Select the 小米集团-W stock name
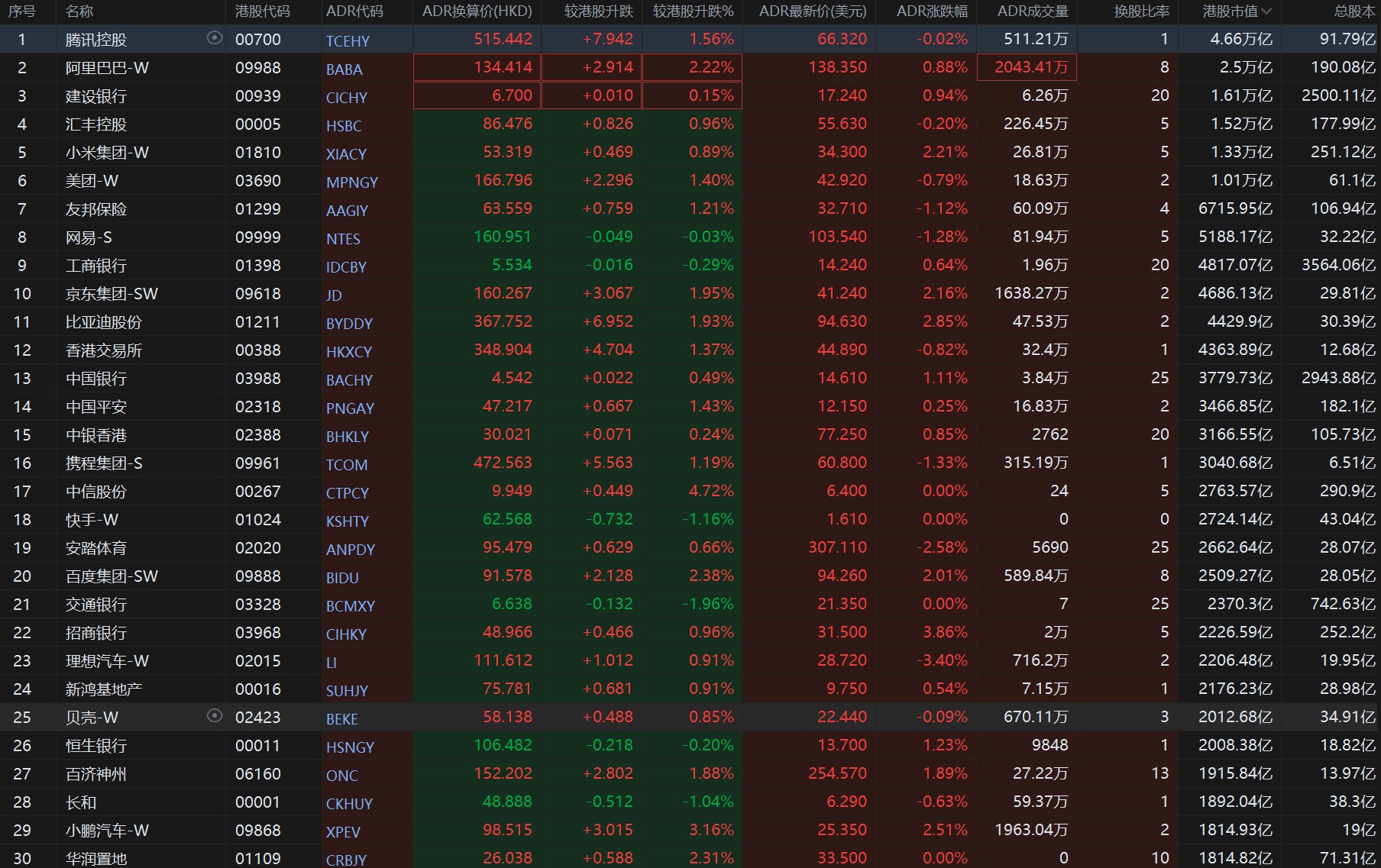The width and height of the screenshot is (1381, 868). (107, 153)
